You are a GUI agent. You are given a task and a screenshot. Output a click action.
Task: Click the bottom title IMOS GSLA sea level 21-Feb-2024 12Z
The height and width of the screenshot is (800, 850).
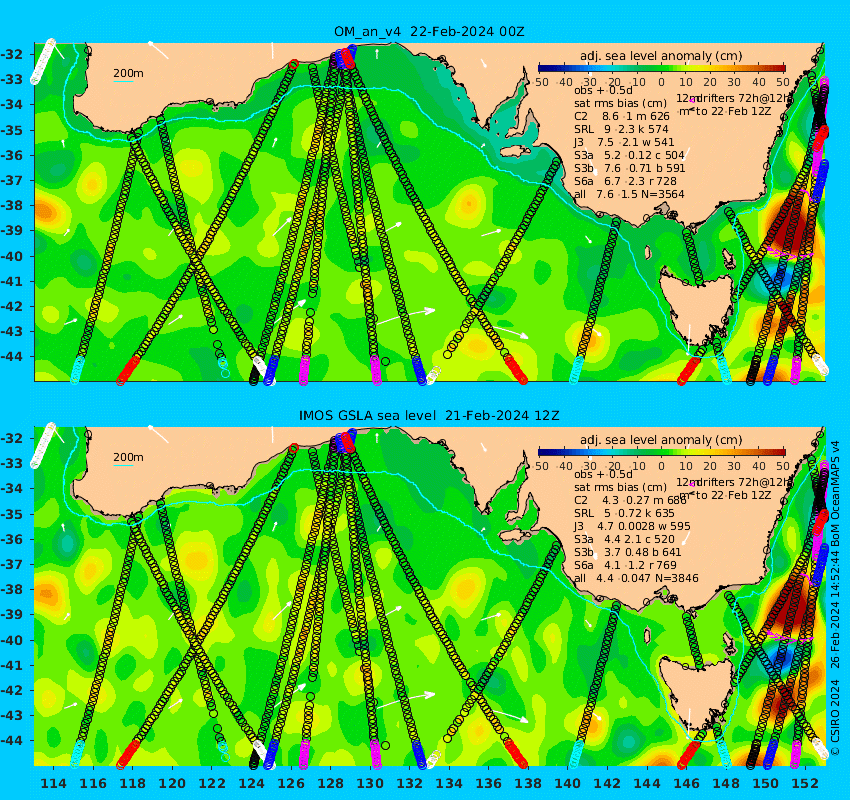tap(429, 416)
